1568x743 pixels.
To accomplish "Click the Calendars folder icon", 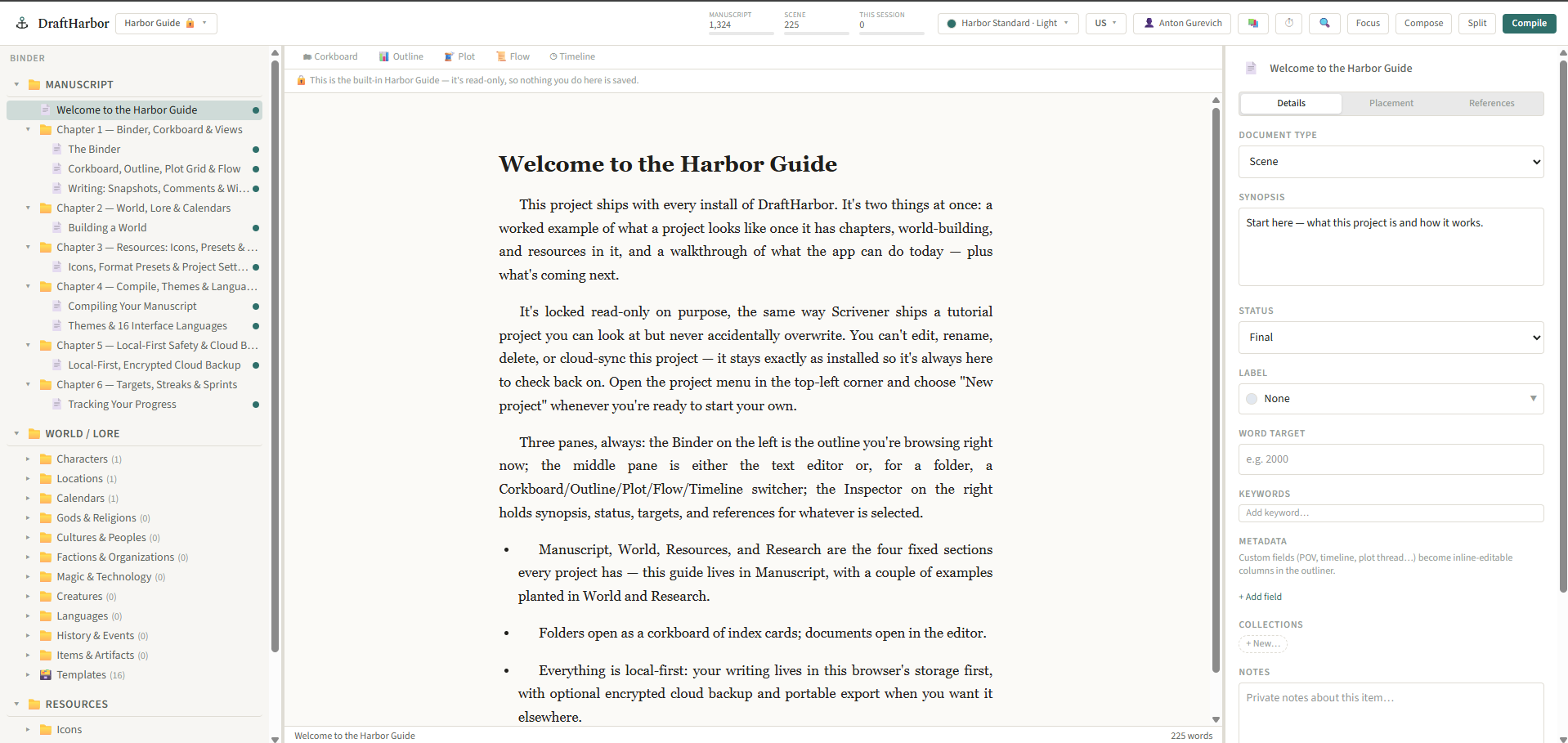I will click(x=46, y=498).
